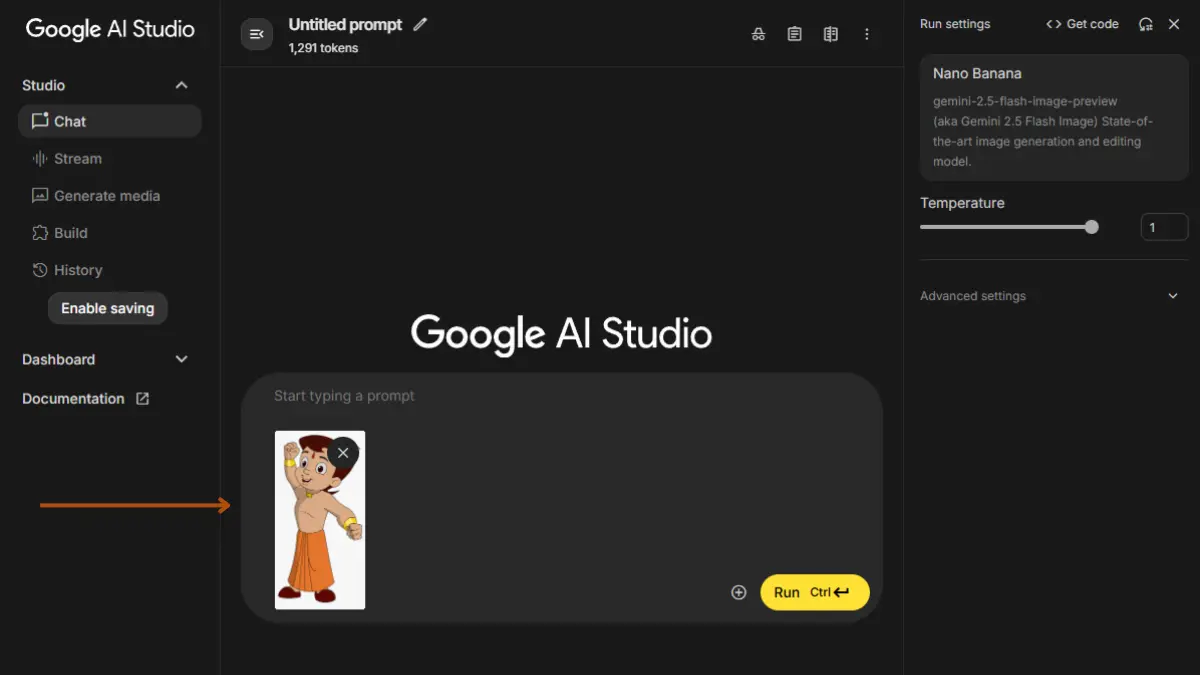Open the Documentation external link
Screen dimensions: 1200x675
pyautogui.click(x=86, y=398)
